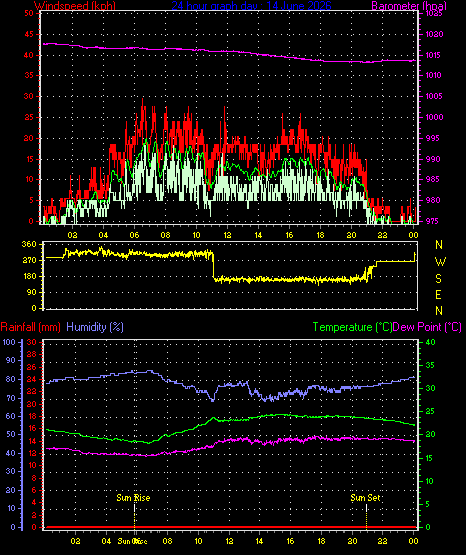Click "18" on the rainfall axis

tap(32, 416)
